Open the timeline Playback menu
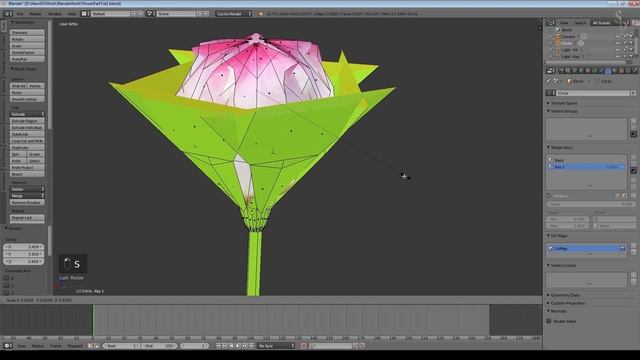The image size is (640, 360). [75, 346]
